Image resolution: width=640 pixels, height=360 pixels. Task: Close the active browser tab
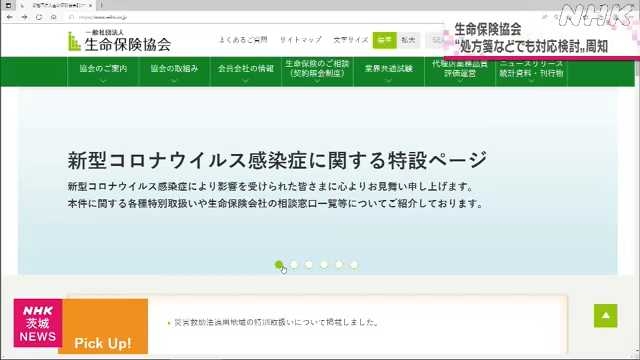tap(90, 5)
